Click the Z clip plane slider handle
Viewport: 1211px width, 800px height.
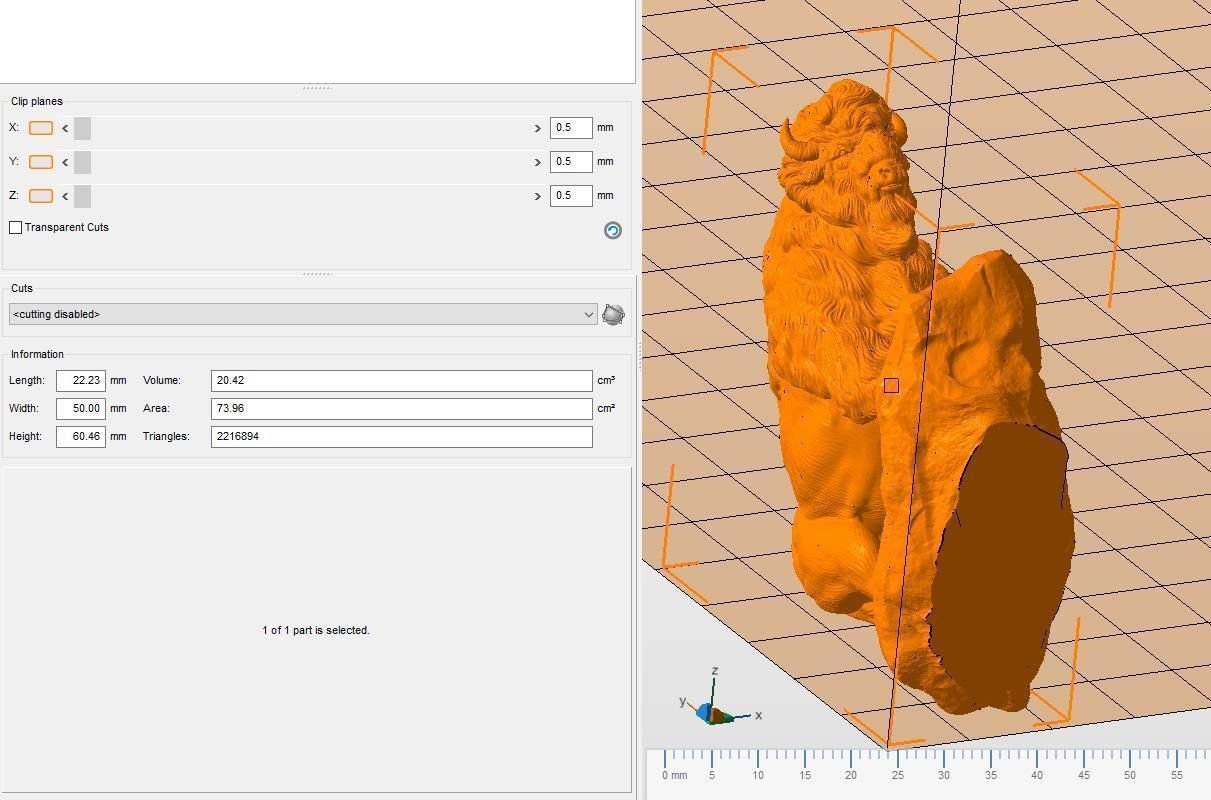[82, 196]
